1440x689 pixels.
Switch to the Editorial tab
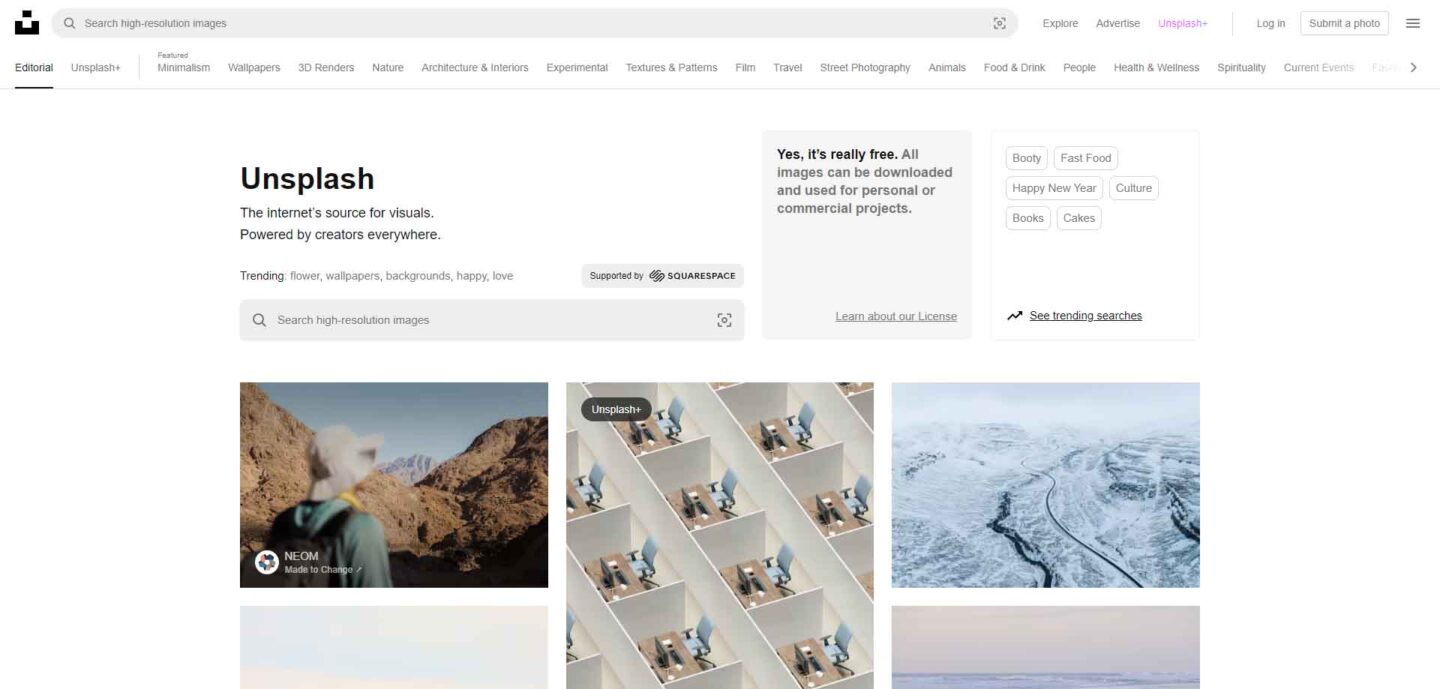click(33, 67)
